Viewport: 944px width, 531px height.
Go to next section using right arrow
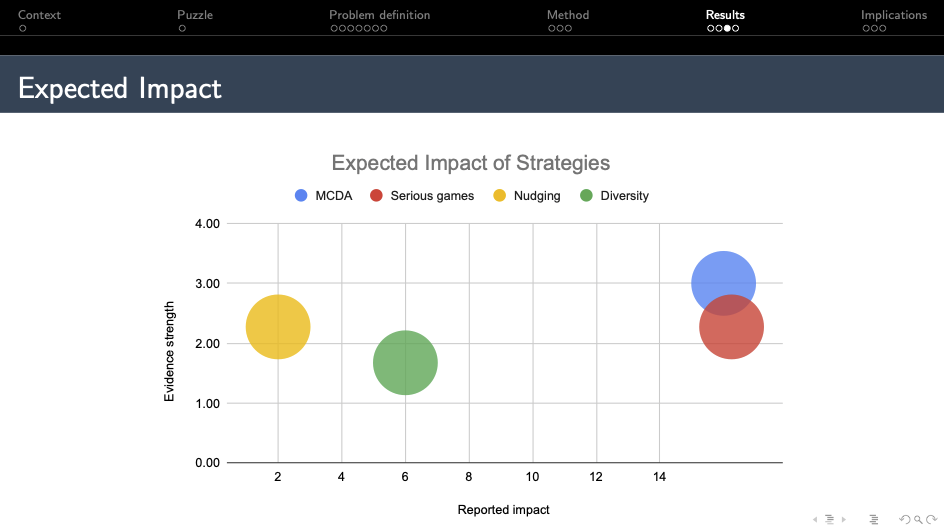pos(843,520)
